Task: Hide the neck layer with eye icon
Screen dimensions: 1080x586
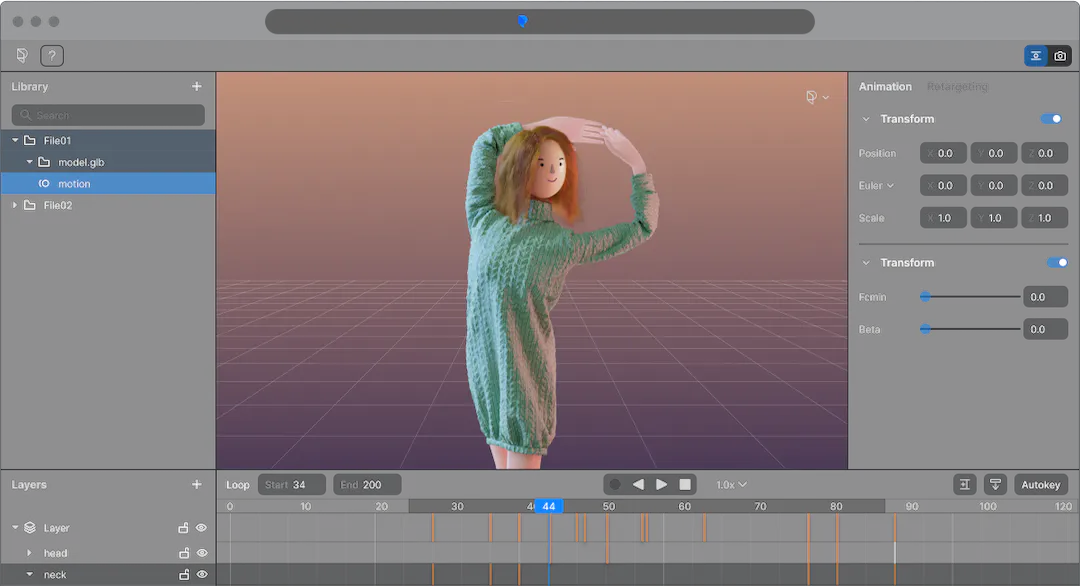Action: (201, 575)
